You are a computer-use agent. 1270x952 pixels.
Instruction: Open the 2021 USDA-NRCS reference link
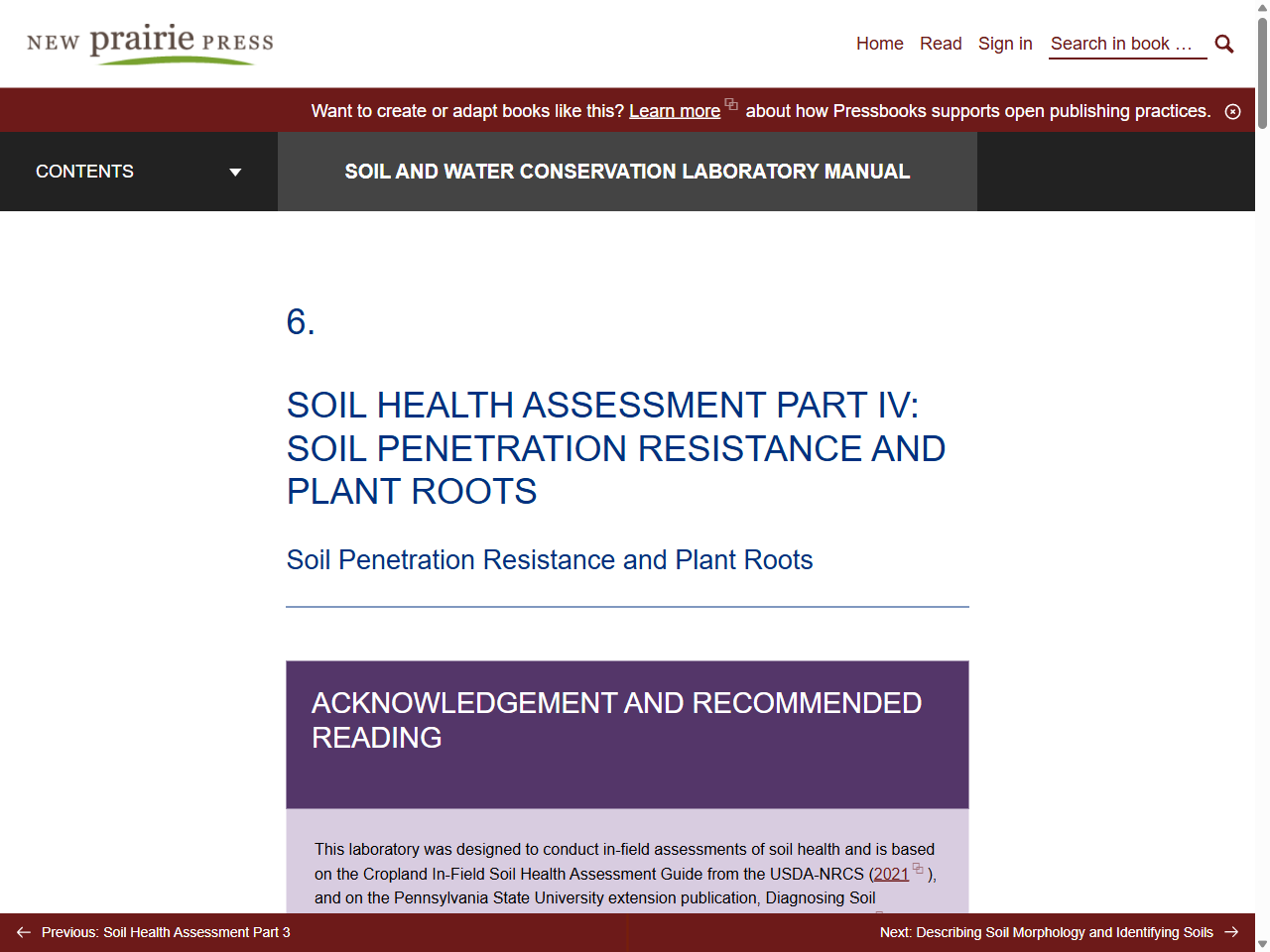[890, 874]
